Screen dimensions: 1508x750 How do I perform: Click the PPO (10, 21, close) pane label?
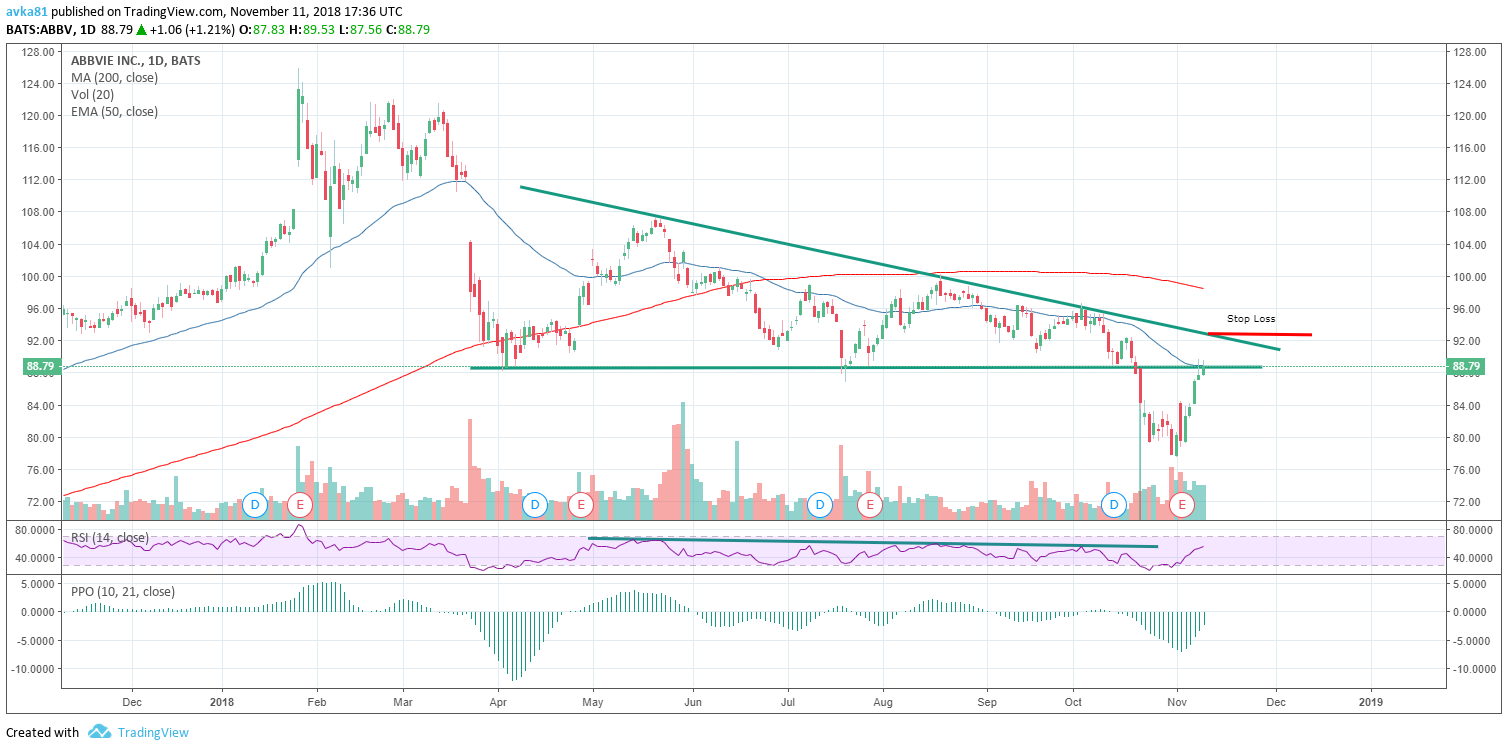(123, 591)
